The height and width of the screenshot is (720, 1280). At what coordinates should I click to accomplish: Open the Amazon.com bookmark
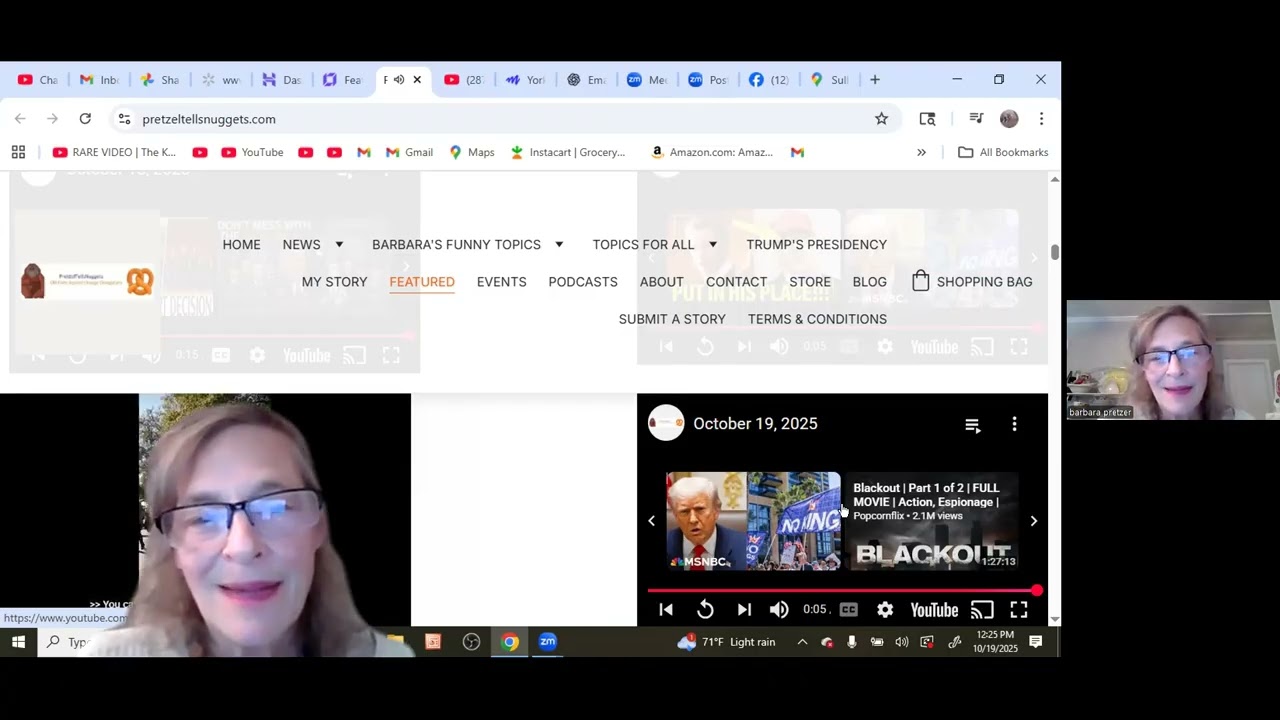coord(712,152)
